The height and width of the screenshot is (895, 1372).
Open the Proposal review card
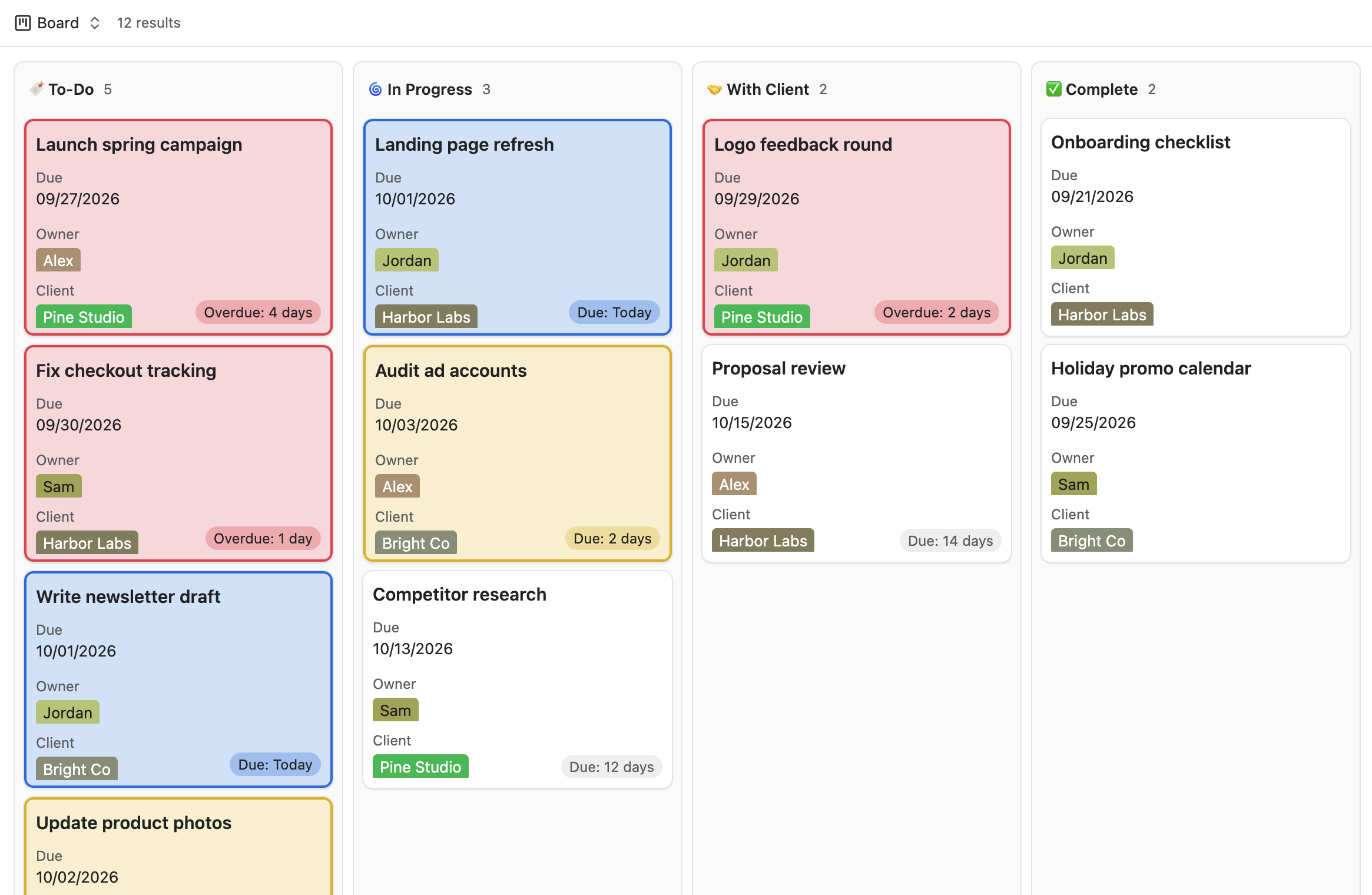click(x=857, y=453)
